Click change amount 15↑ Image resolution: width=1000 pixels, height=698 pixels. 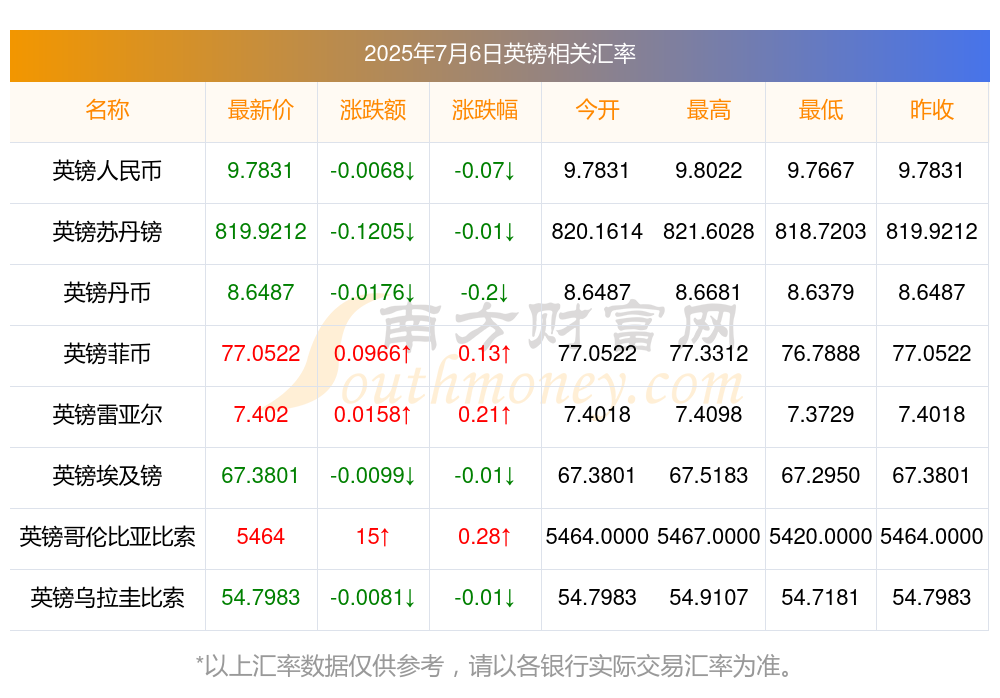click(372, 537)
